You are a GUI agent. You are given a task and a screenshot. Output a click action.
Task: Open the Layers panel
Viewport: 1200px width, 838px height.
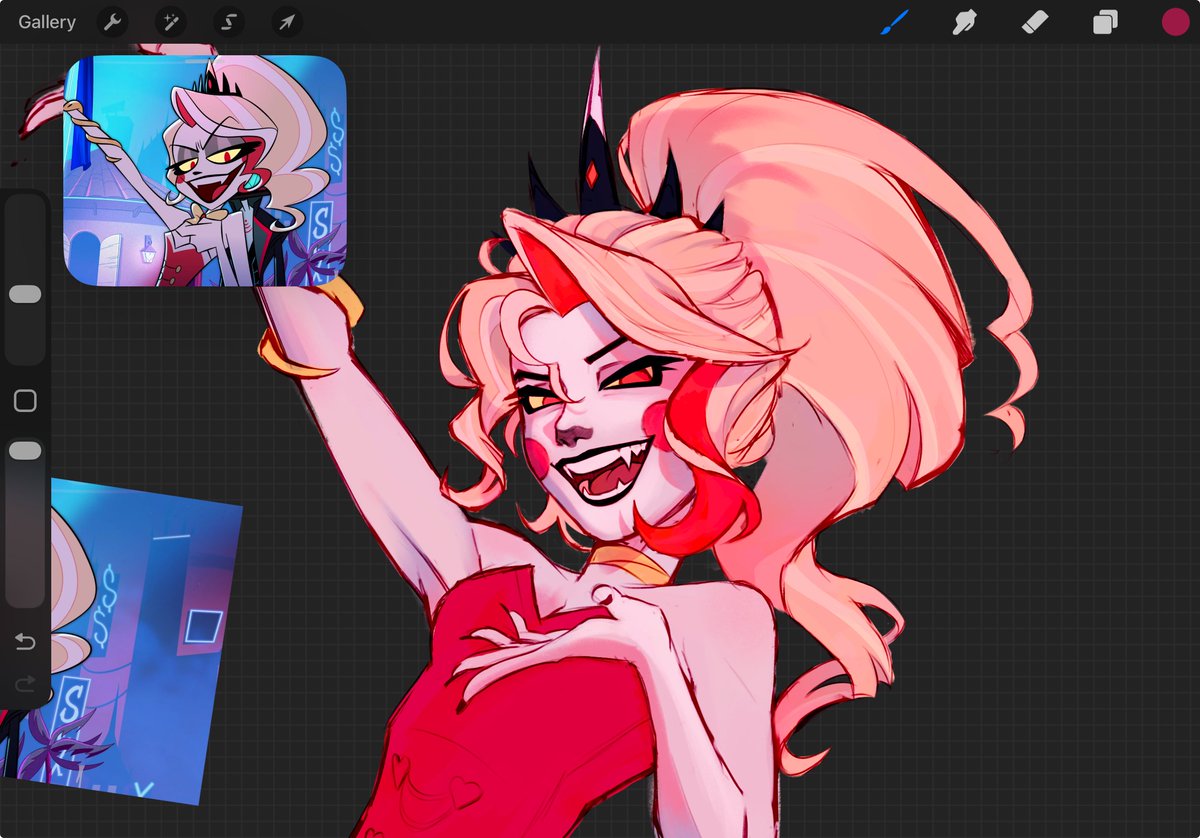[x=1105, y=22]
